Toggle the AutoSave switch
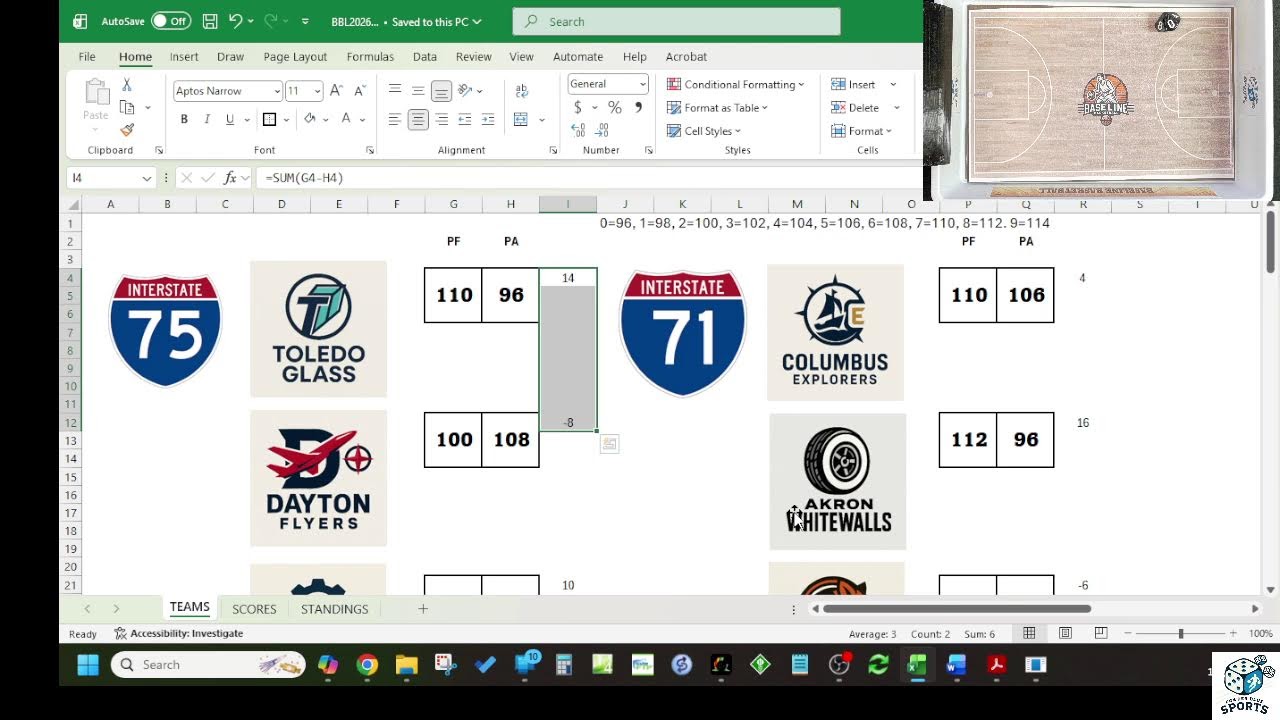 point(171,21)
